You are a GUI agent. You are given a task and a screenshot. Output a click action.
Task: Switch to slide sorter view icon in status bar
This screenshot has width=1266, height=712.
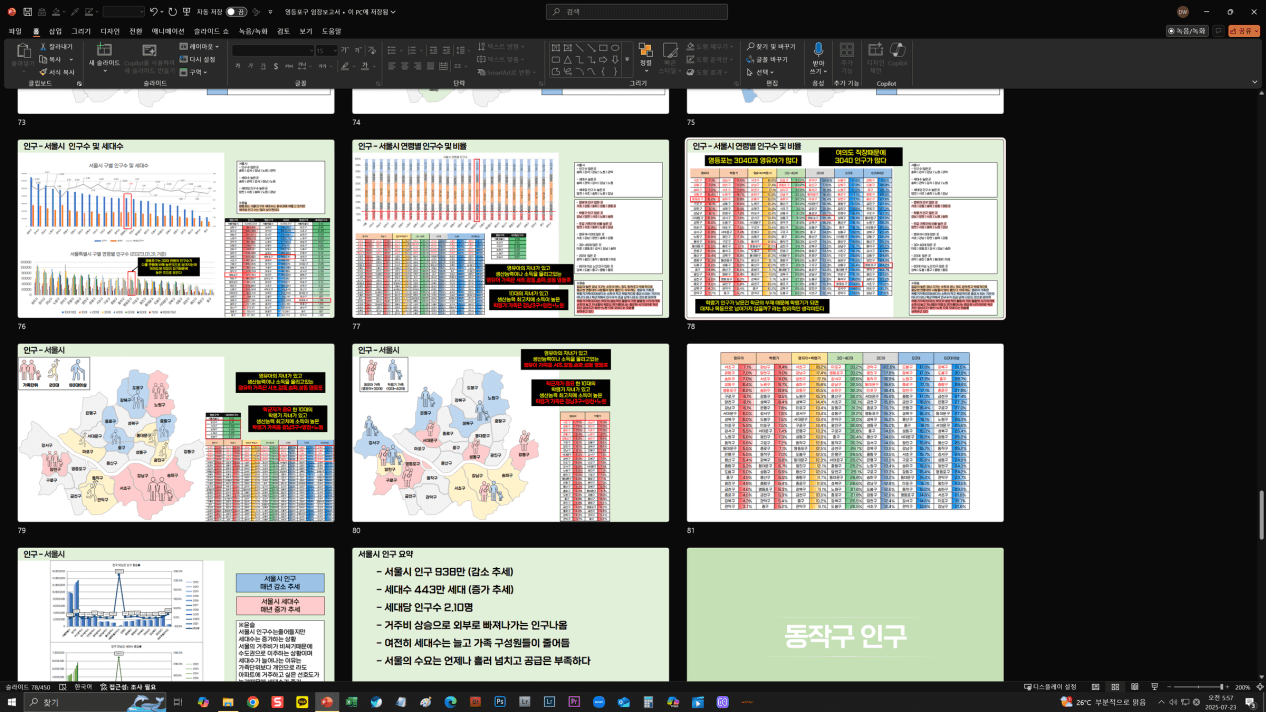tap(1114, 687)
